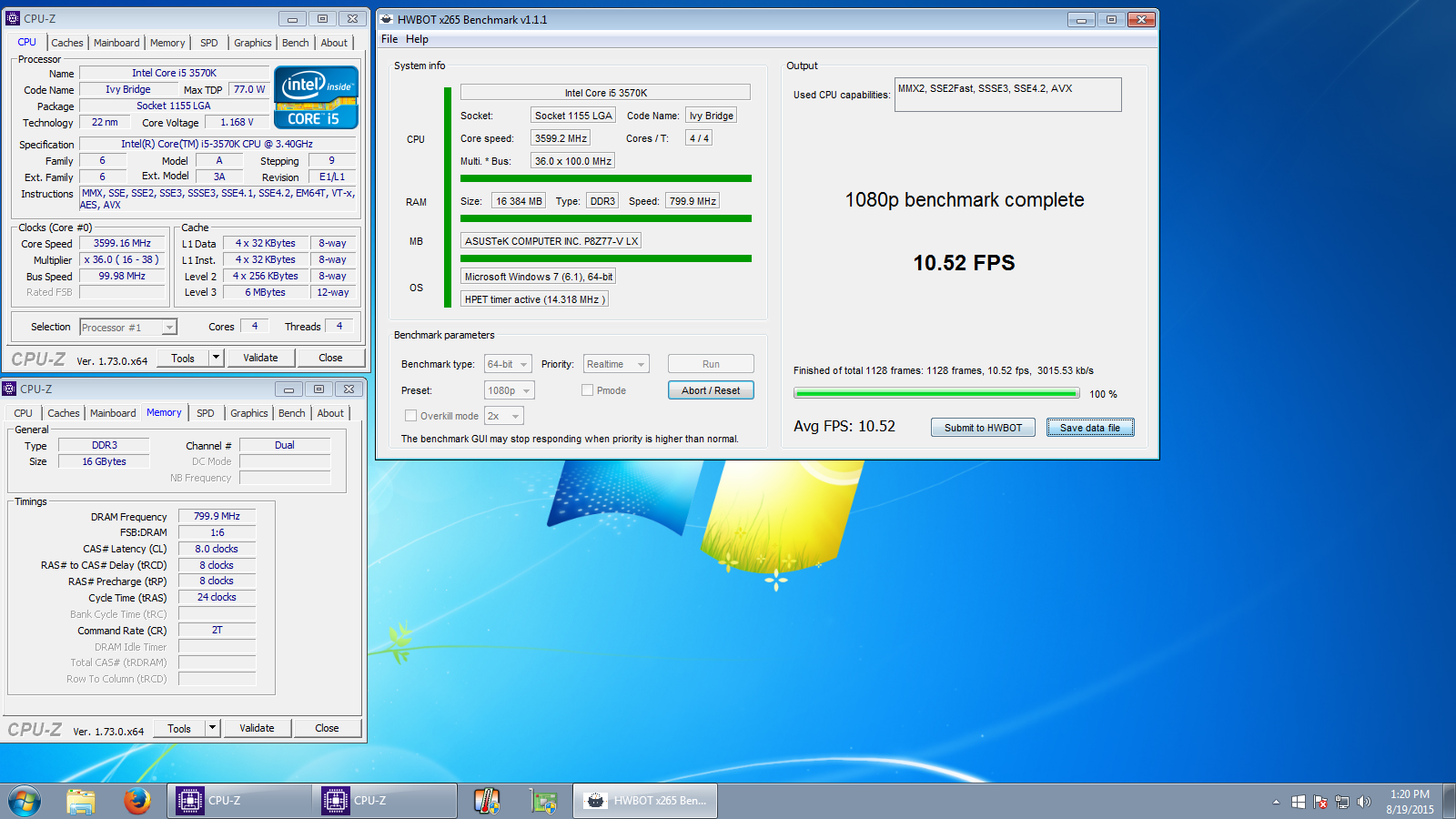Click Submit to HWBOT button
Image resolution: width=1456 pixels, height=819 pixels.
point(983,428)
